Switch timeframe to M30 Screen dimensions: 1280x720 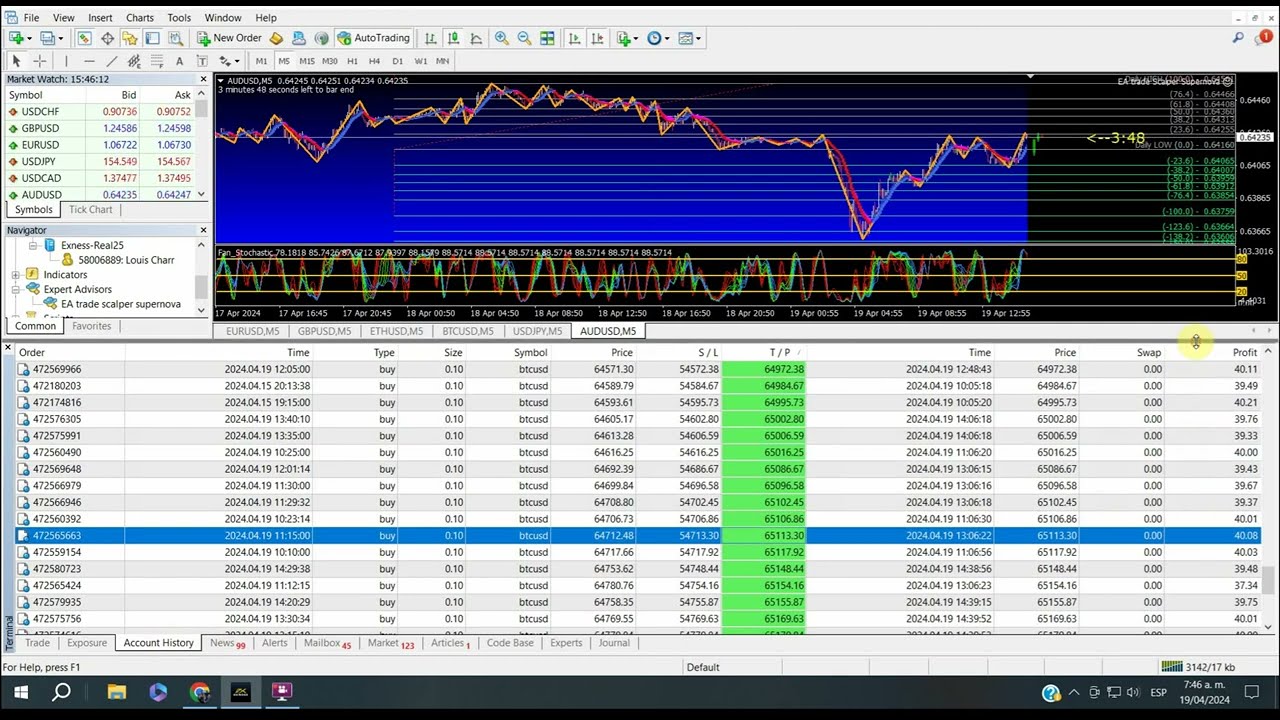coord(330,61)
